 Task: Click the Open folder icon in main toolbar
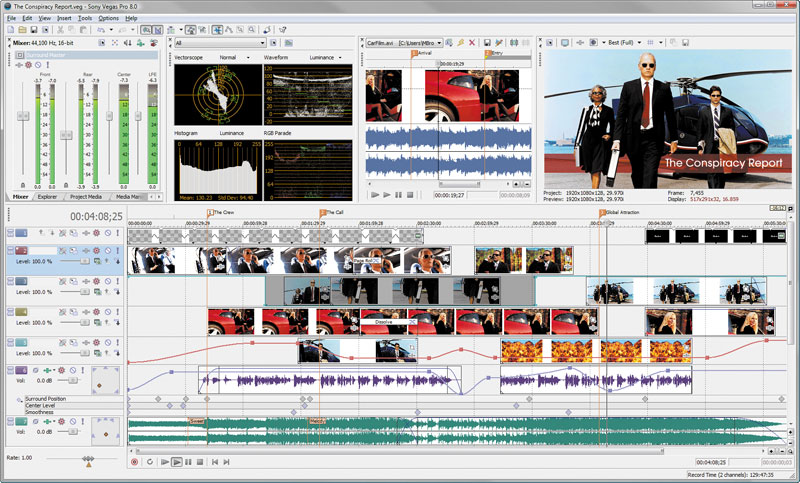[21, 30]
